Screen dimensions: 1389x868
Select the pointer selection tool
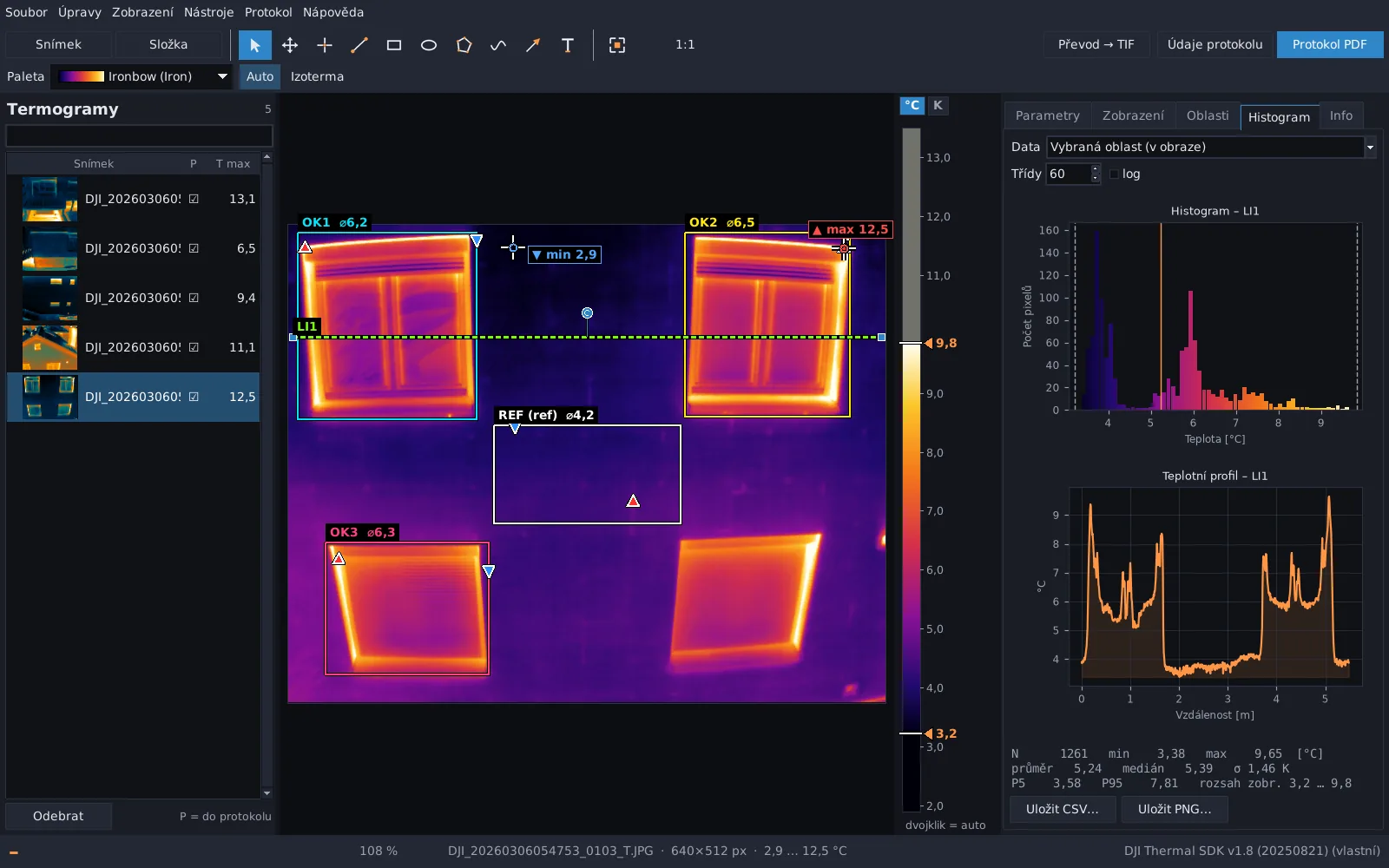(x=254, y=45)
